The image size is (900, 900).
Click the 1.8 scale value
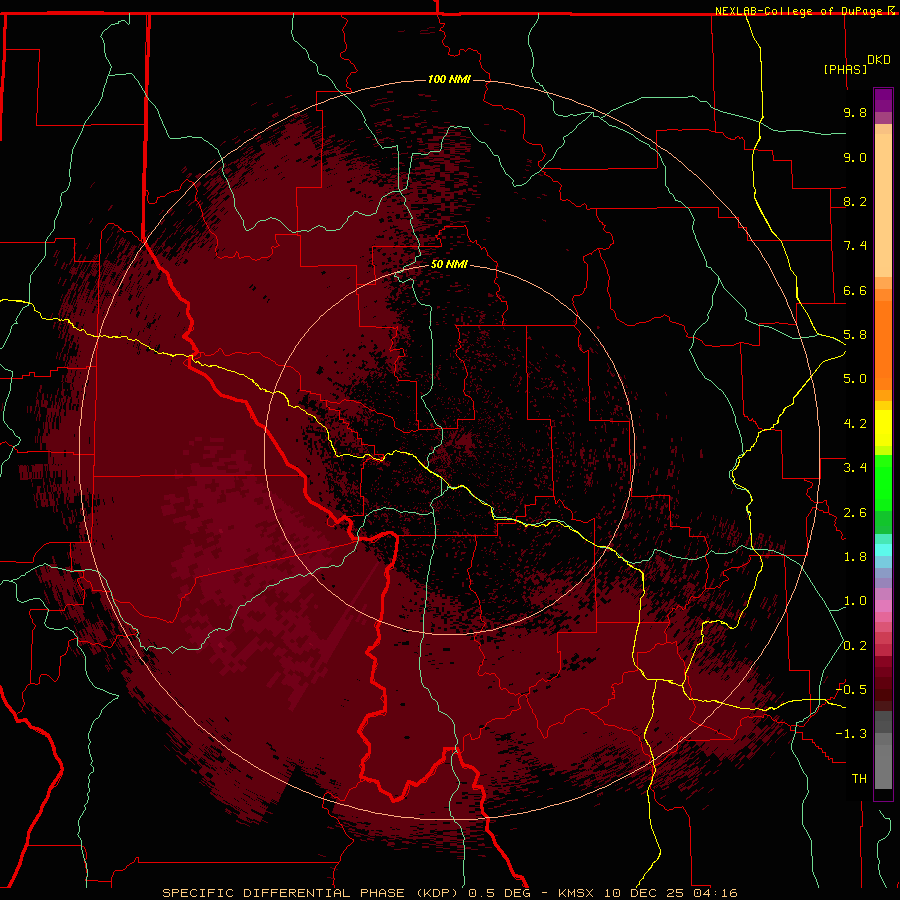pos(855,557)
